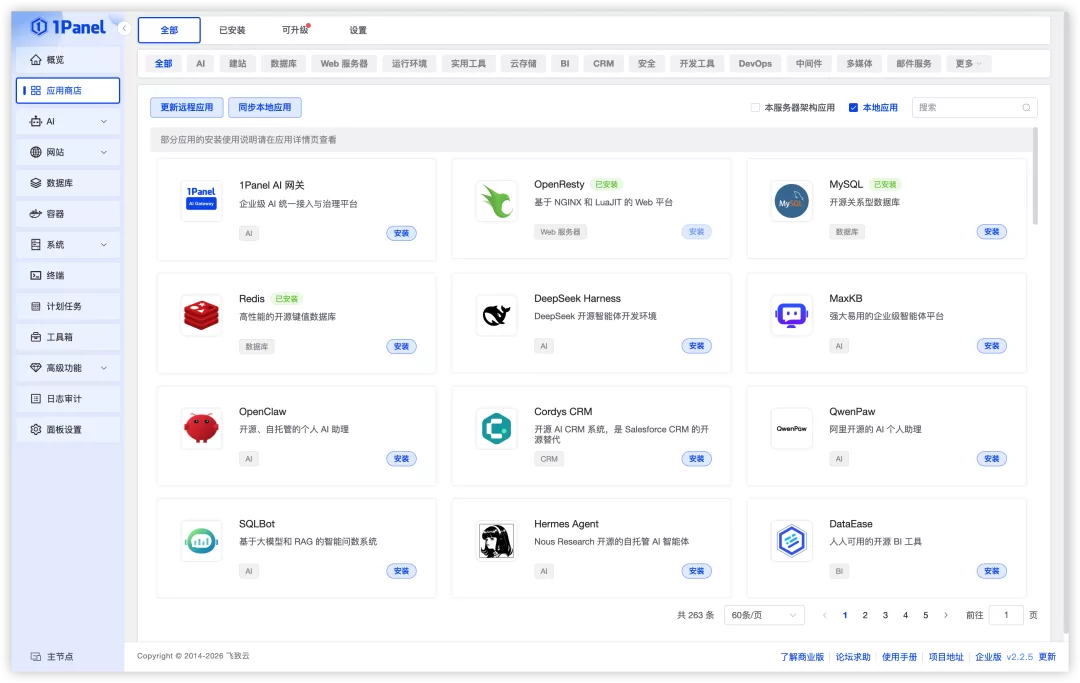Screen dimensions: 1080x683
Task: Click the DeepSeek Harness whale icon
Action: (497, 315)
